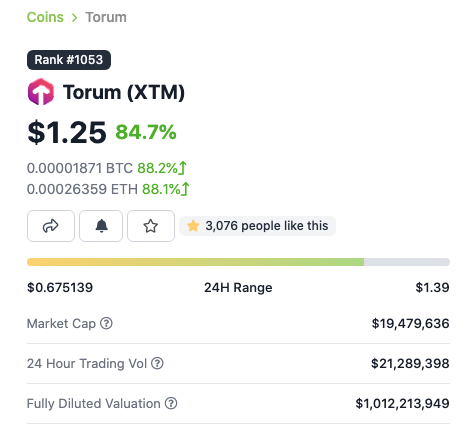
Task: Click the Rank #1053 badge
Action: point(69,60)
